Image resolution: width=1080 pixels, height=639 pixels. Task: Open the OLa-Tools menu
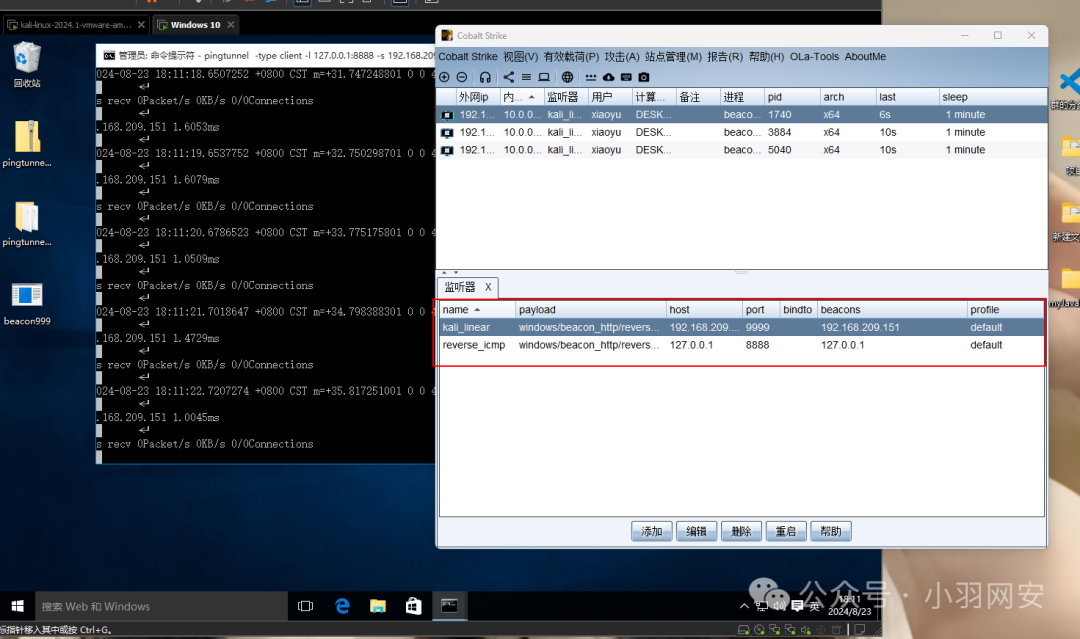tap(814, 56)
